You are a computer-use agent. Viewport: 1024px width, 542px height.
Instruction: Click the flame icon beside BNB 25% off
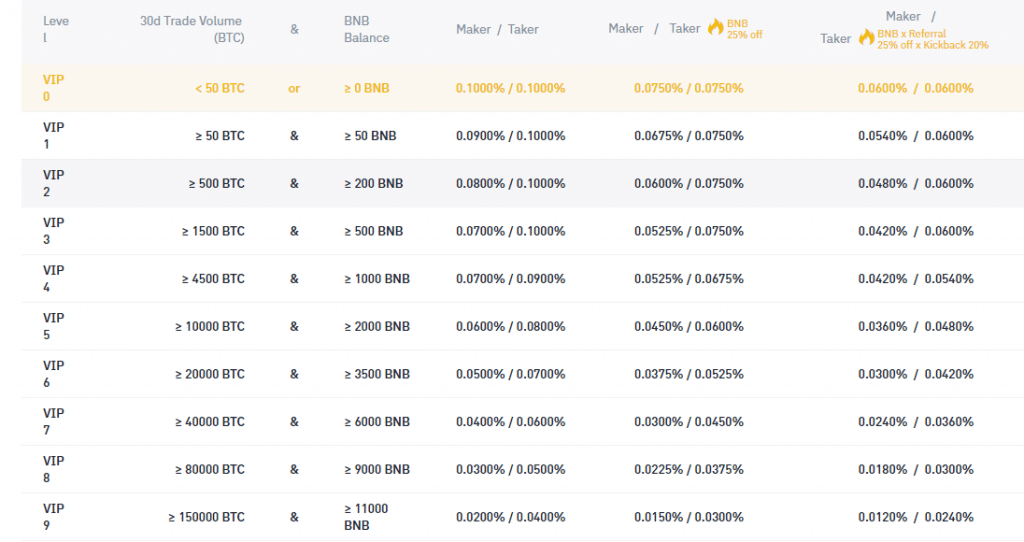[716, 27]
